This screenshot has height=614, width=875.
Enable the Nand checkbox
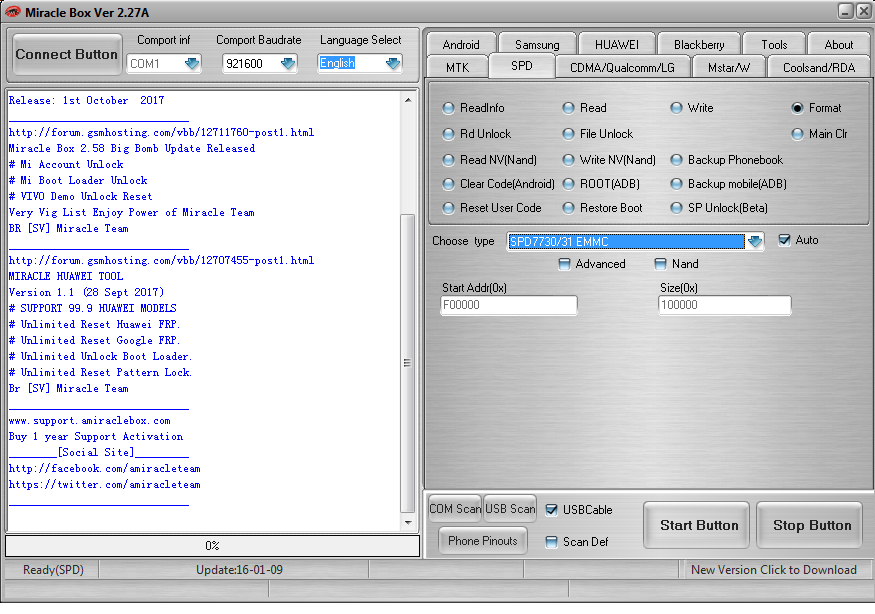(660, 264)
